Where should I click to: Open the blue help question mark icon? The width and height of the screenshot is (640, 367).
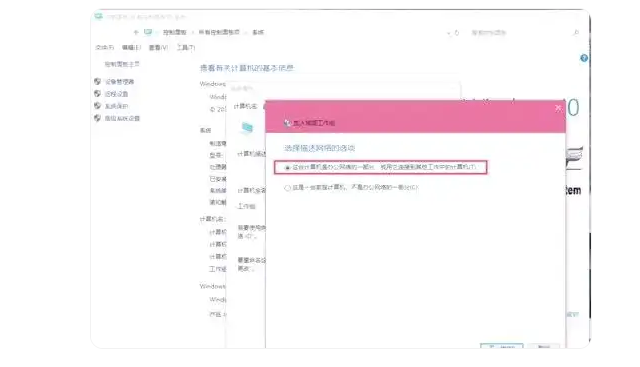click(584, 58)
